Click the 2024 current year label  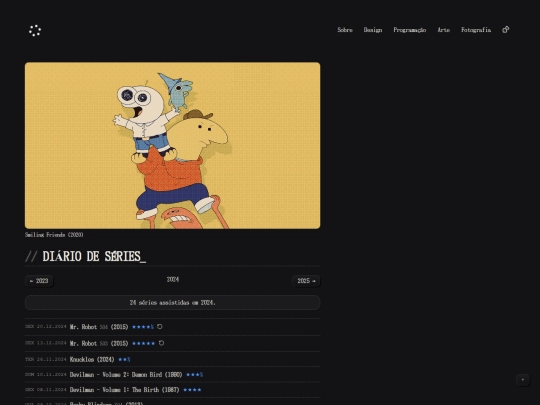pos(173,279)
